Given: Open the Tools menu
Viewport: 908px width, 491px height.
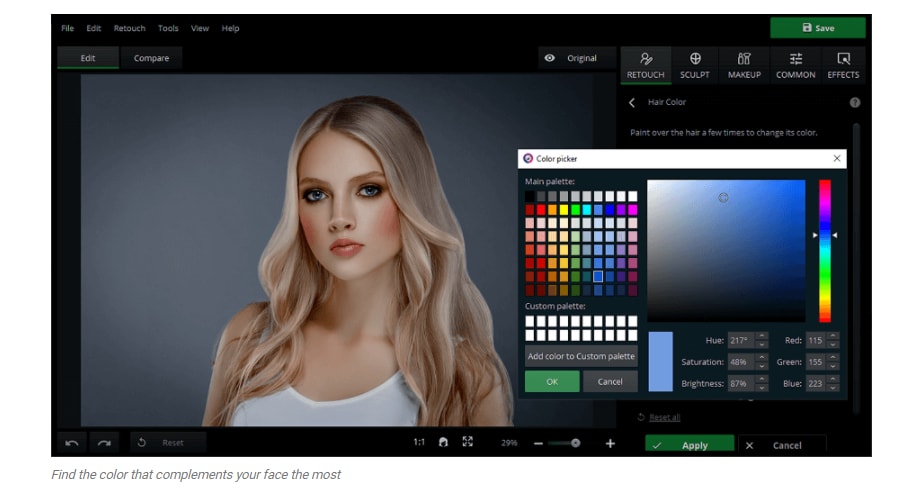Looking at the screenshot, I should click(169, 28).
